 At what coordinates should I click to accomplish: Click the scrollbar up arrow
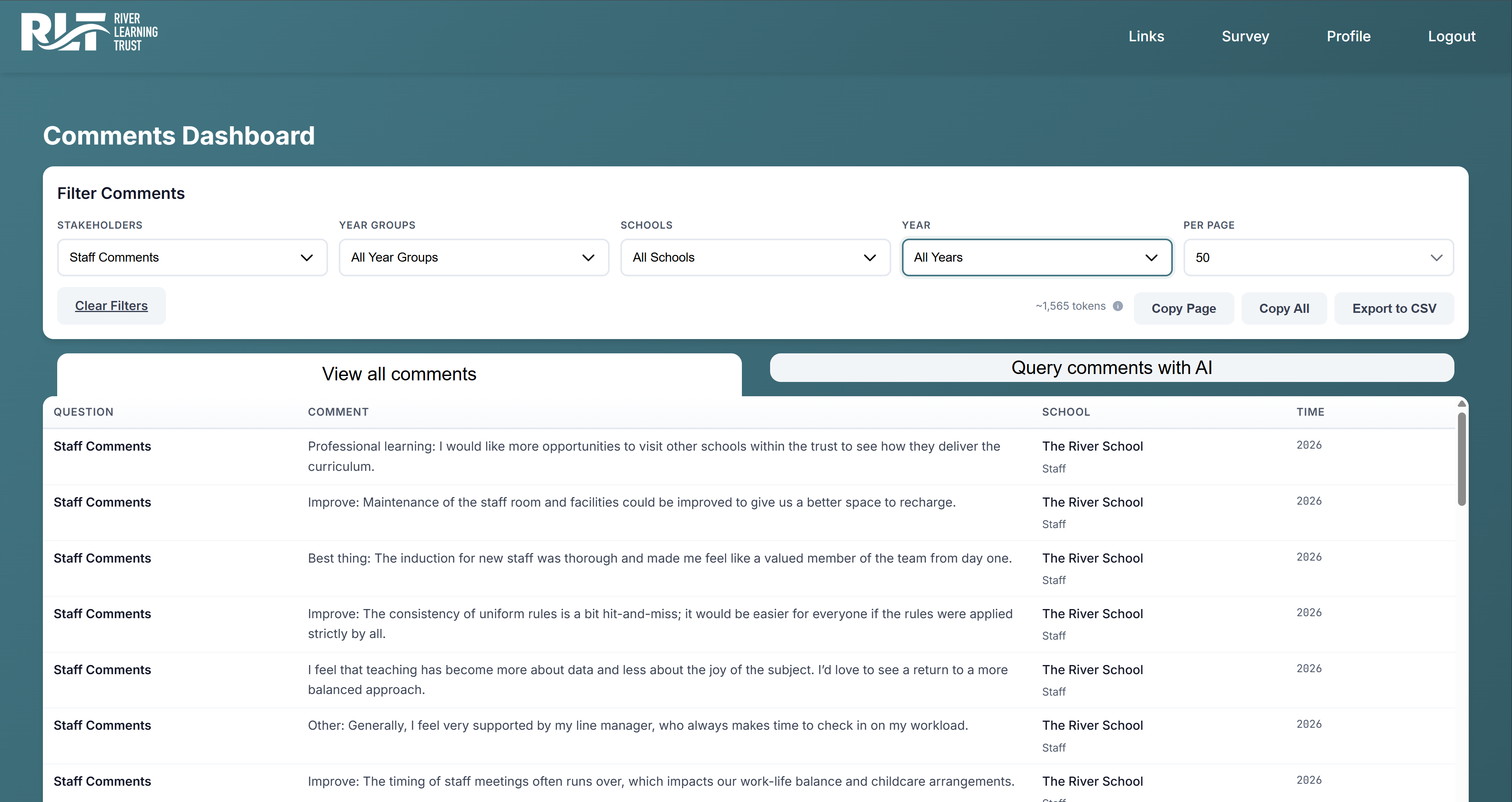[1462, 404]
